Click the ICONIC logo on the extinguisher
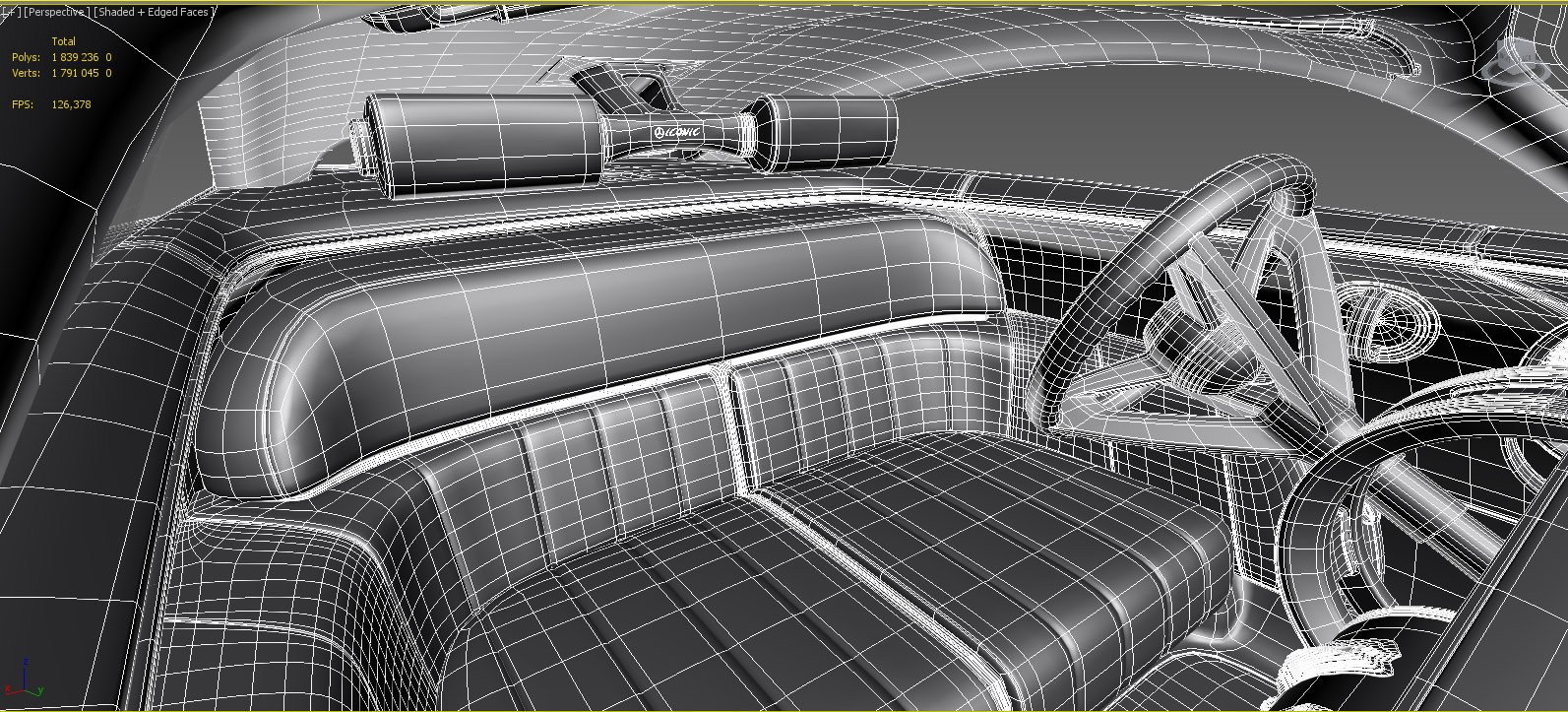1568x712 pixels. [678, 132]
